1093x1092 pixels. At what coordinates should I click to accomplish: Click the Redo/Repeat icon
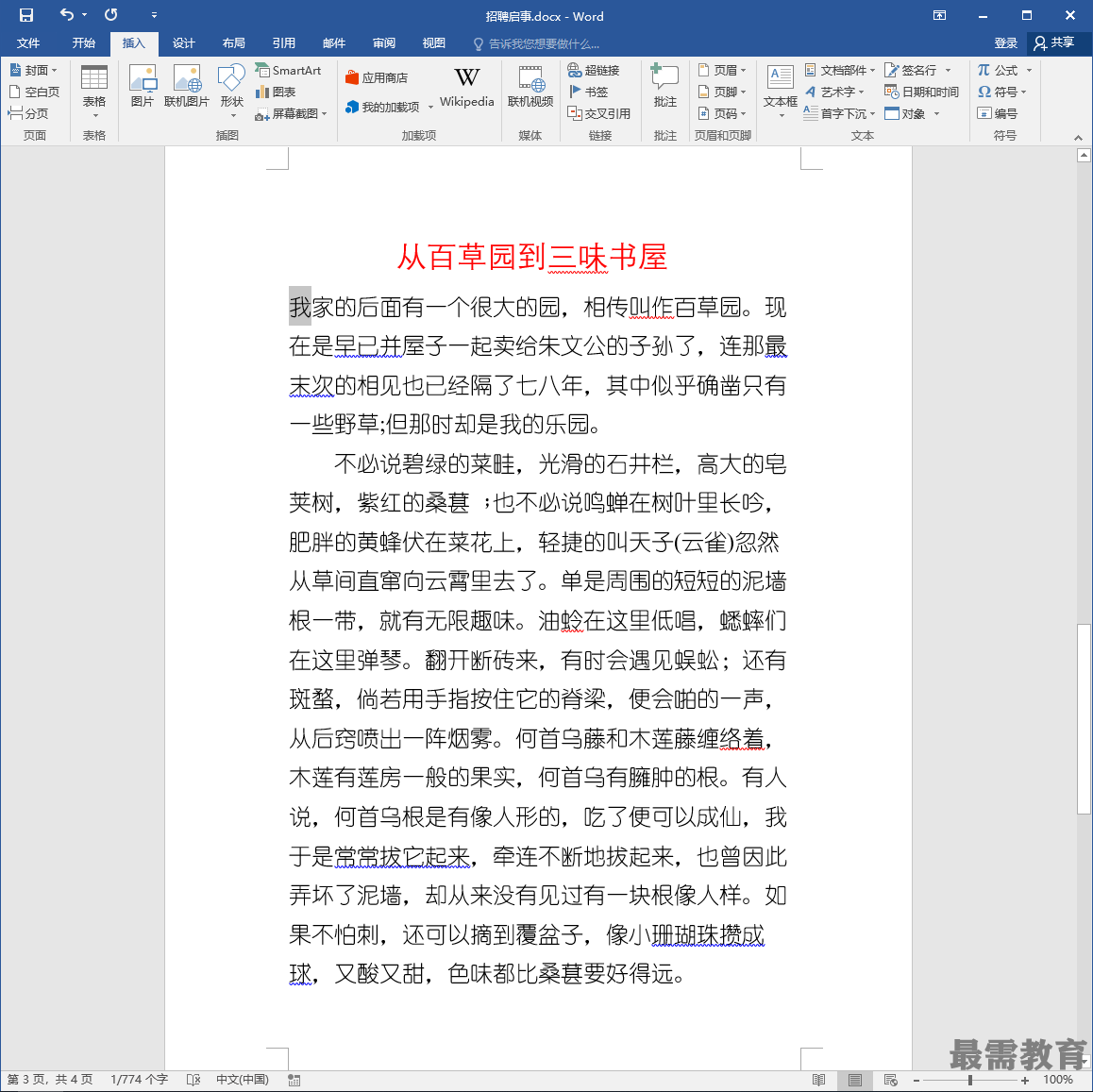click(110, 15)
